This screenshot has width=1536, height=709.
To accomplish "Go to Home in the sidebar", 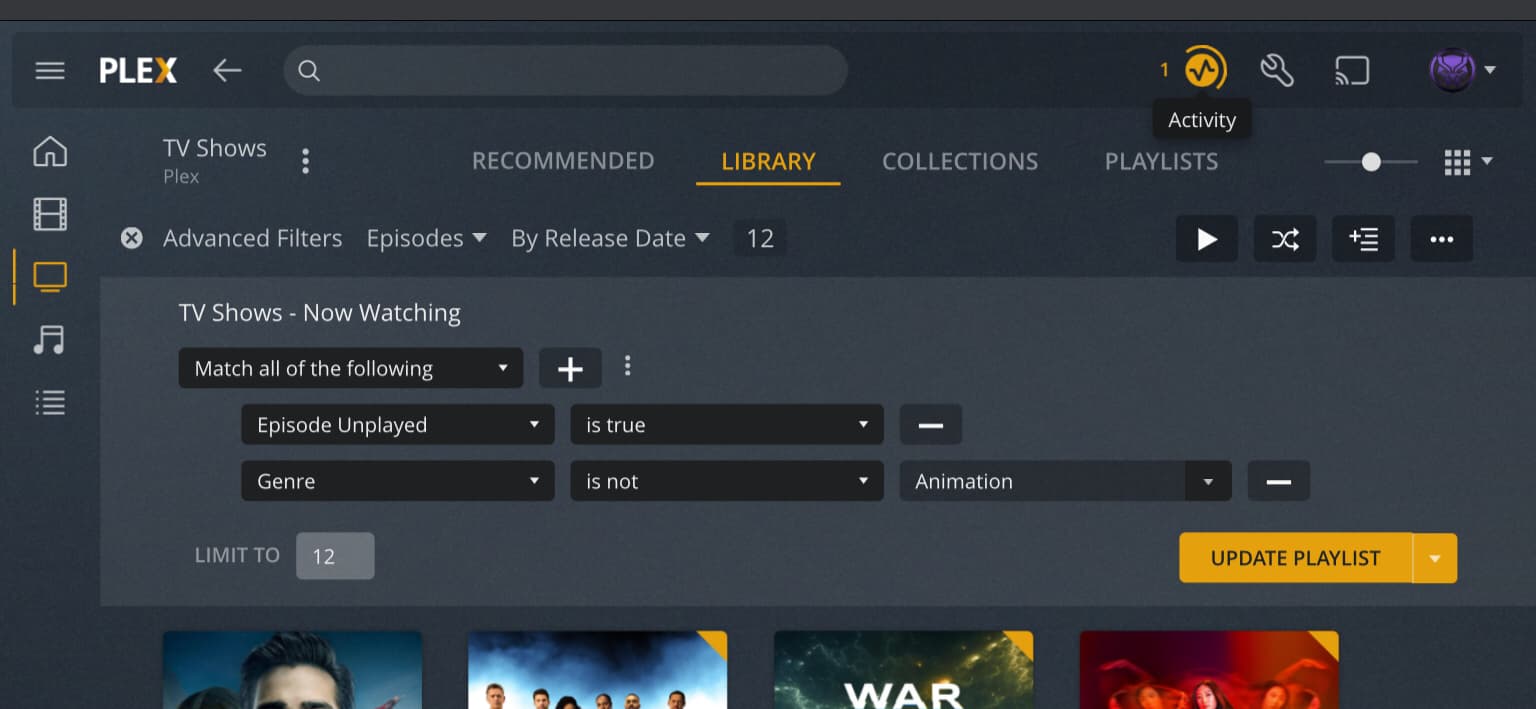I will click(x=50, y=151).
